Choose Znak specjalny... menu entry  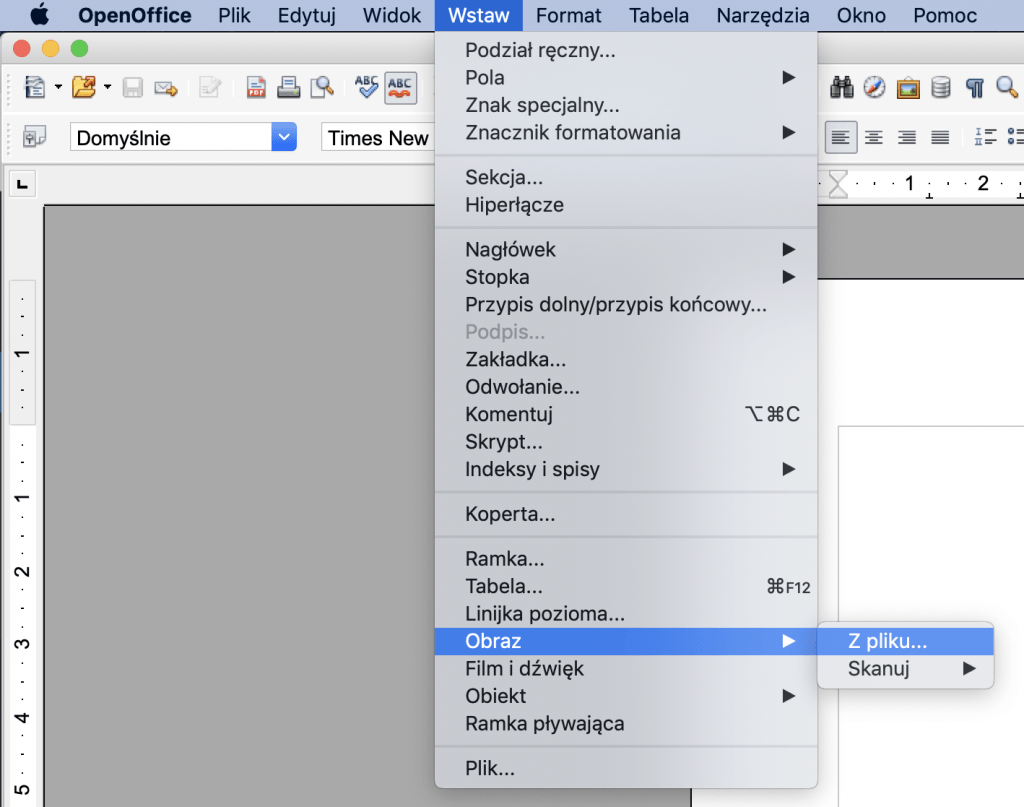pos(626,105)
